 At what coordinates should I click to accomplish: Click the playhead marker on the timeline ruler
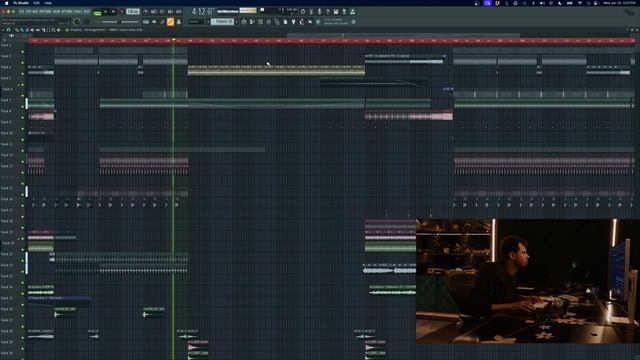click(x=173, y=40)
